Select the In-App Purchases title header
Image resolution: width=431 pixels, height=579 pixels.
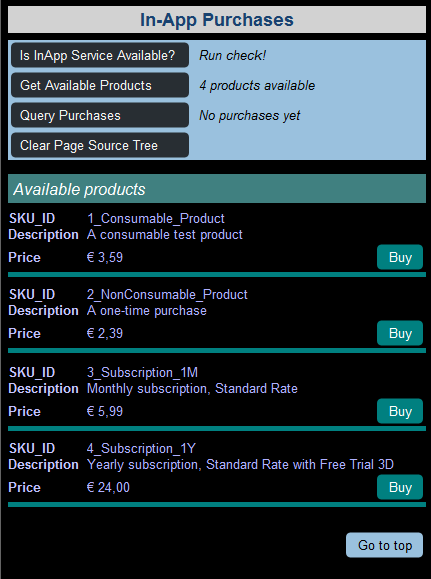217,20
